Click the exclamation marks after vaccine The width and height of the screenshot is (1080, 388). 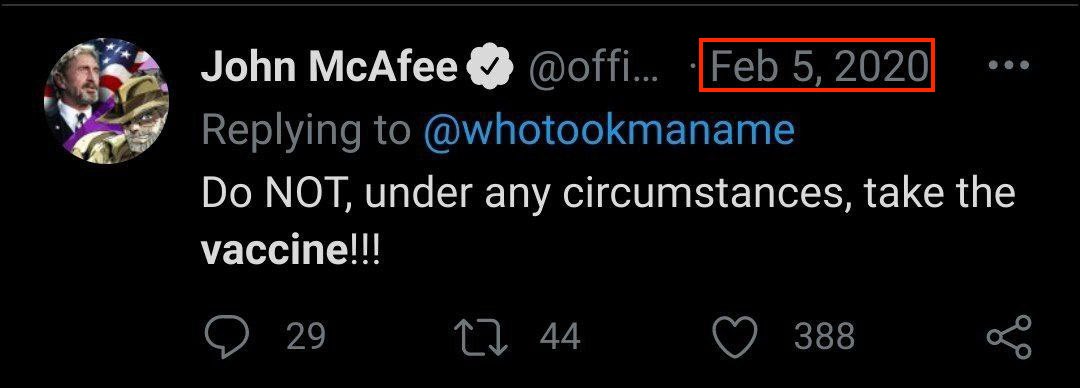click(362, 252)
